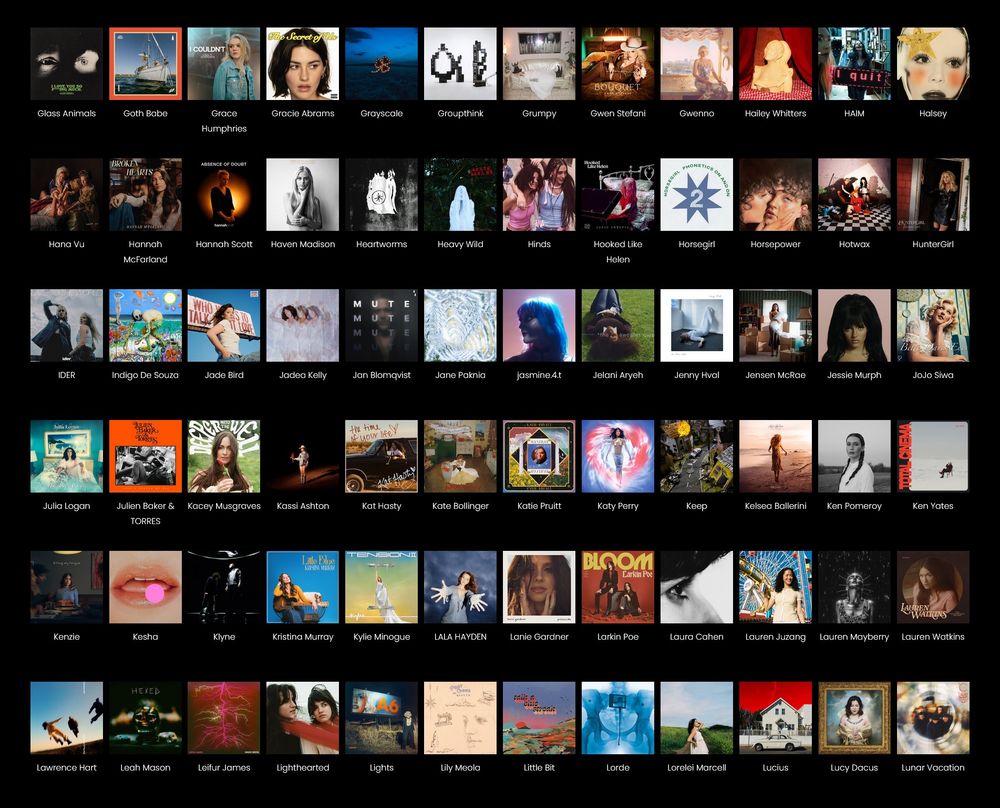1000x808 pixels.
Task: Open the Hotwax checkerboard floor cover
Action: tap(855, 195)
